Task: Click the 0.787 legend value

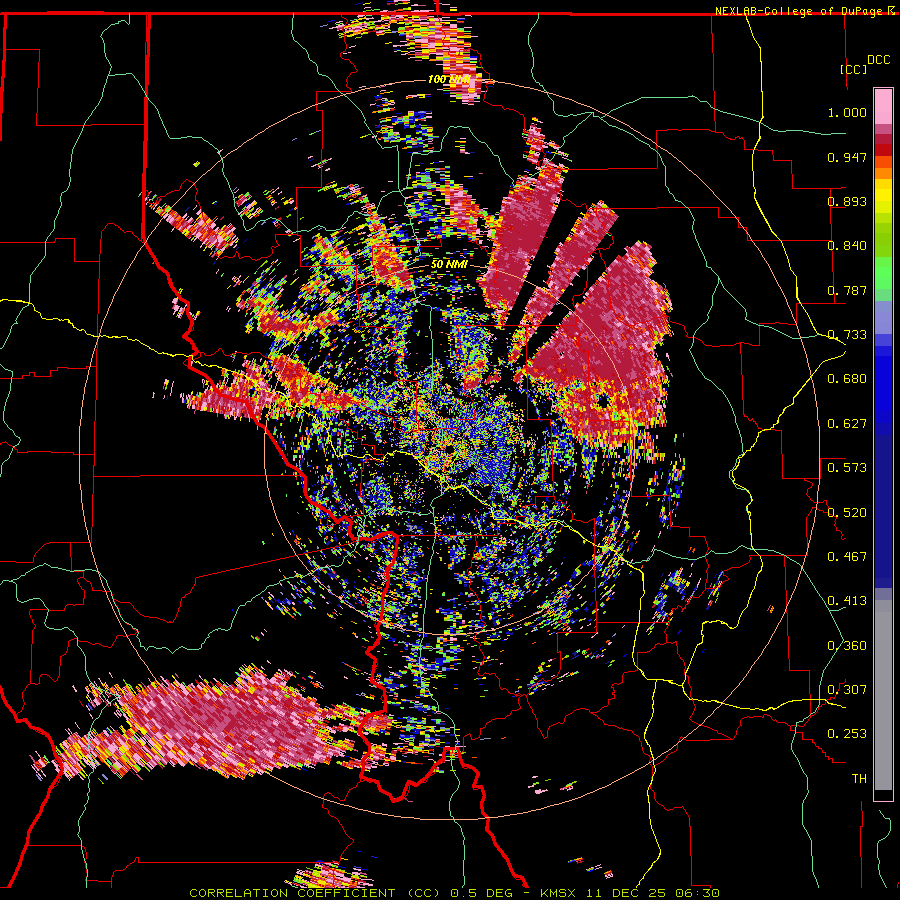Action: coord(847,290)
